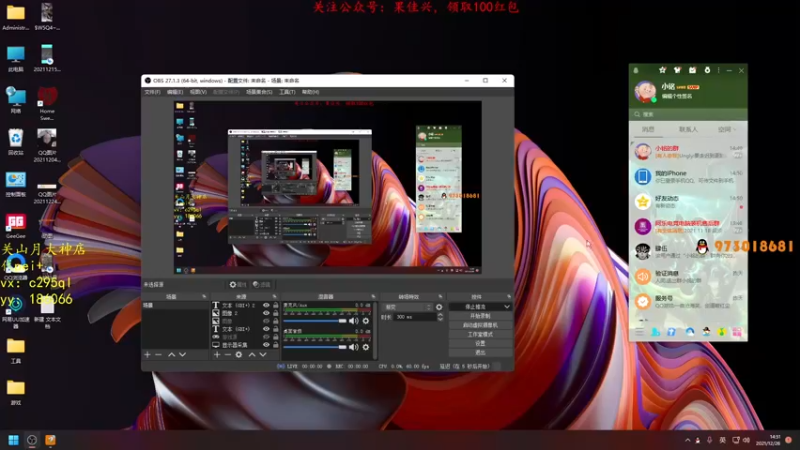Click the 开始录制 button in OBS controls
The height and width of the screenshot is (450, 800).
tap(481, 316)
